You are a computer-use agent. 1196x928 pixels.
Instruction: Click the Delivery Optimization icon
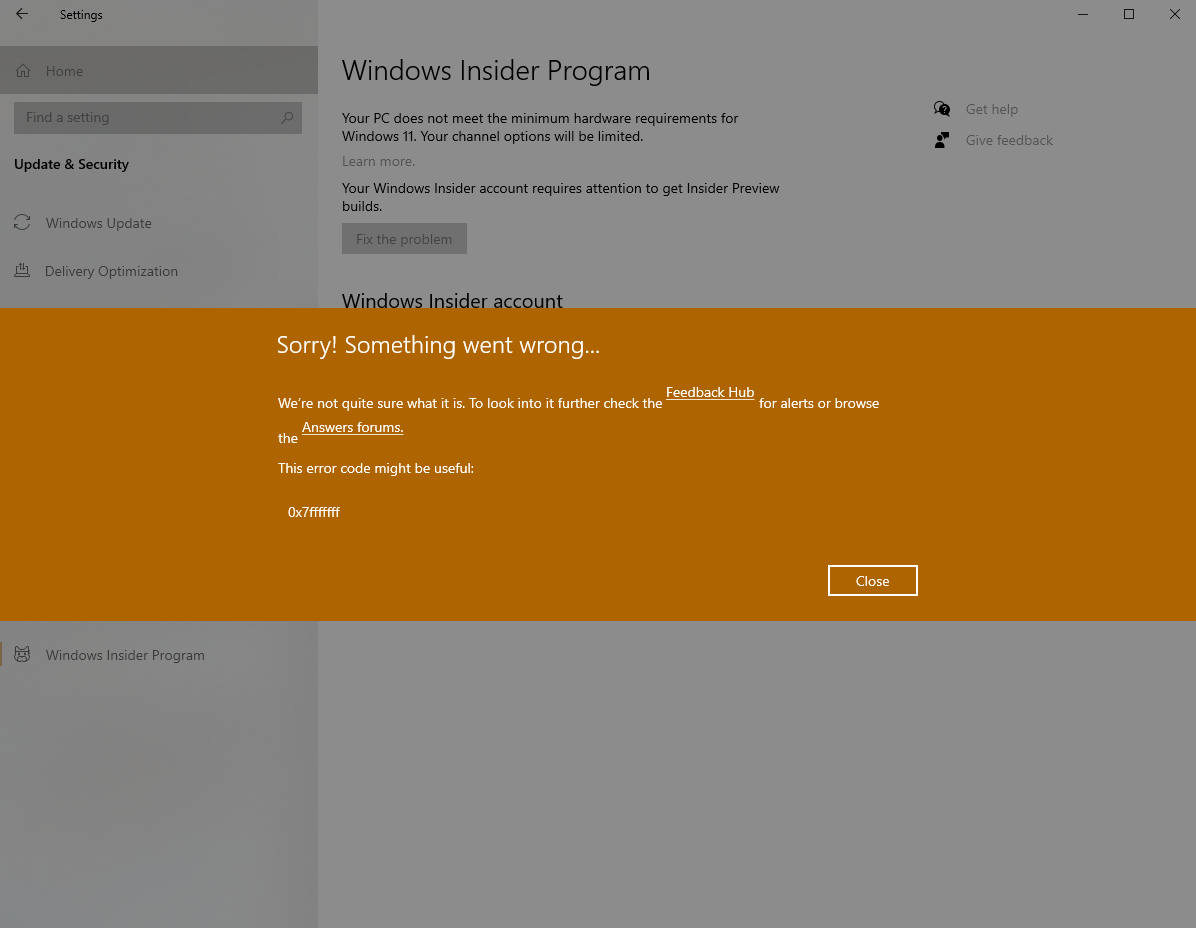22,271
